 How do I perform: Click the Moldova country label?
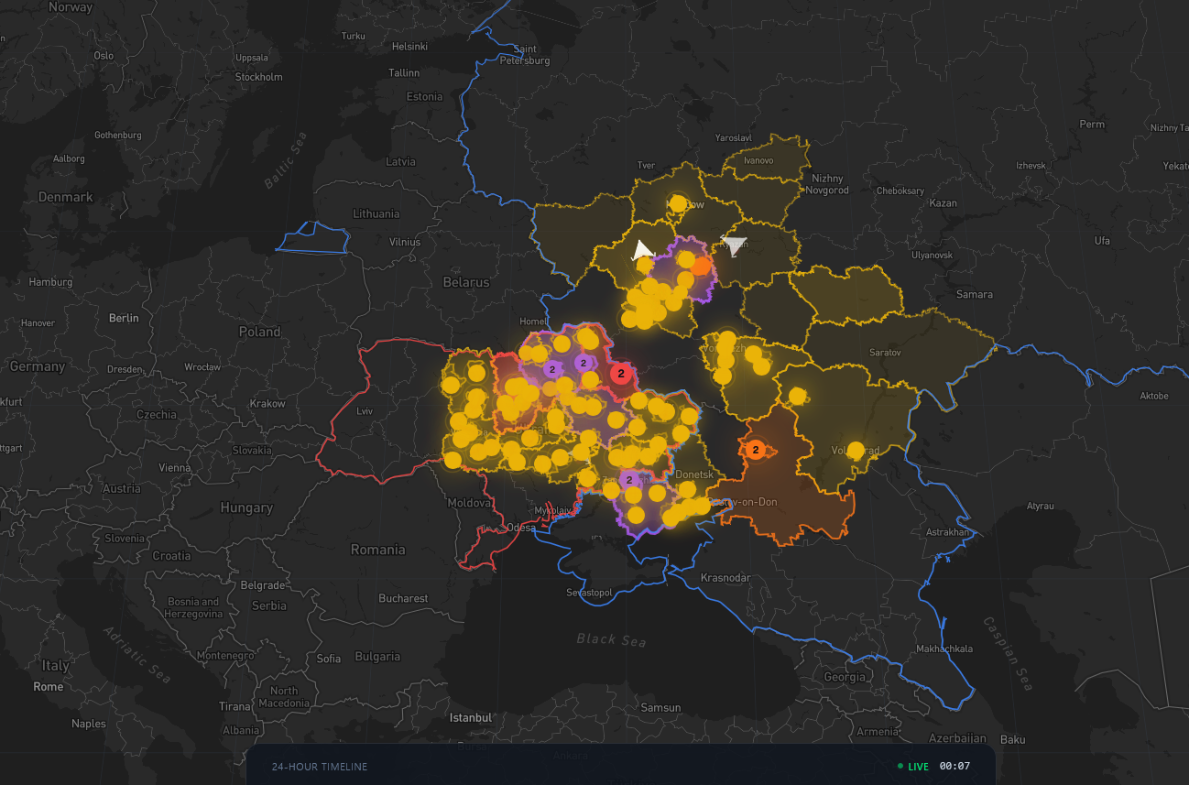(469, 503)
